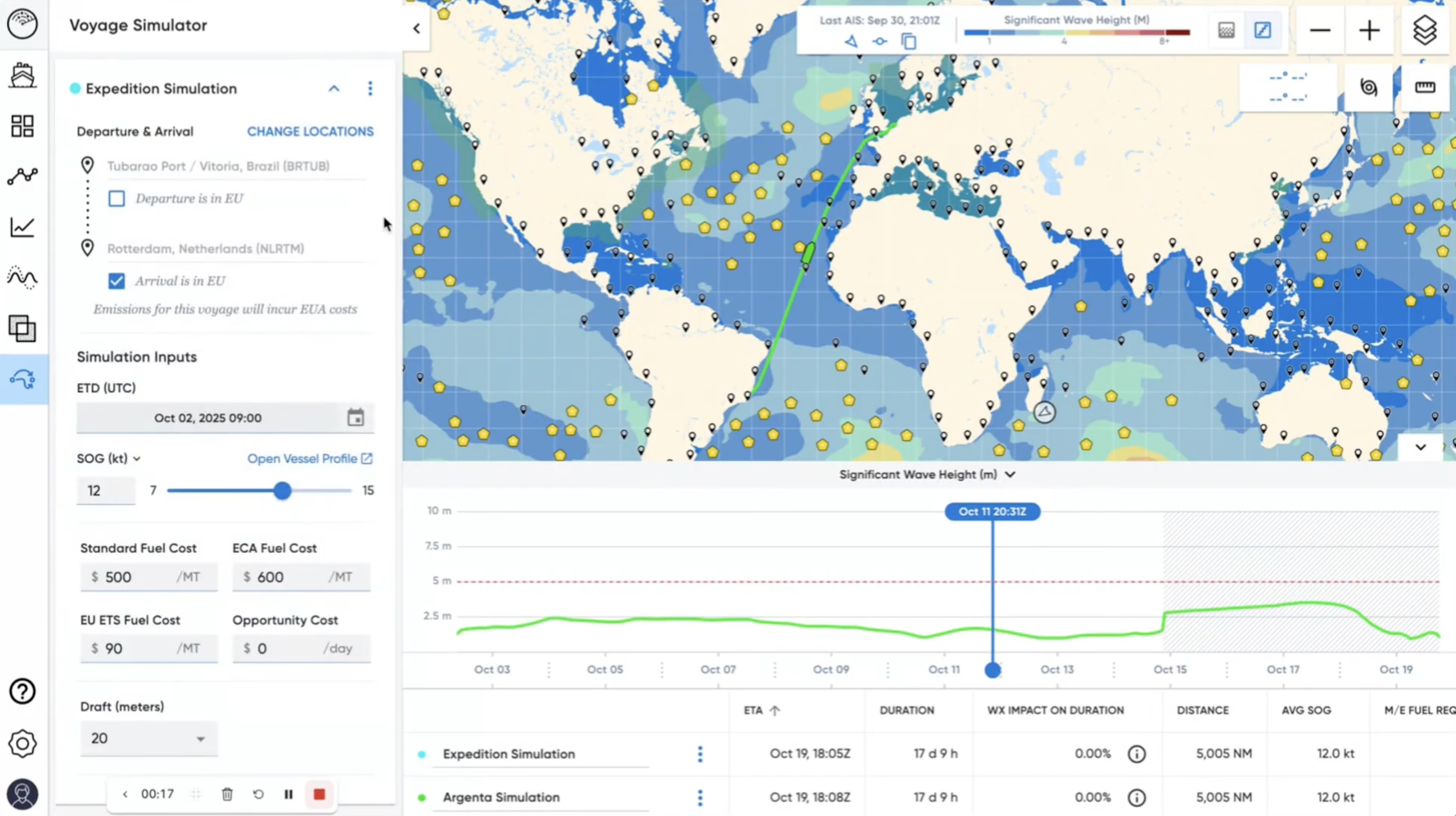The image size is (1456, 816).
Task: Open the Significant Wave Height chart dropdown
Action: click(927, 475)
